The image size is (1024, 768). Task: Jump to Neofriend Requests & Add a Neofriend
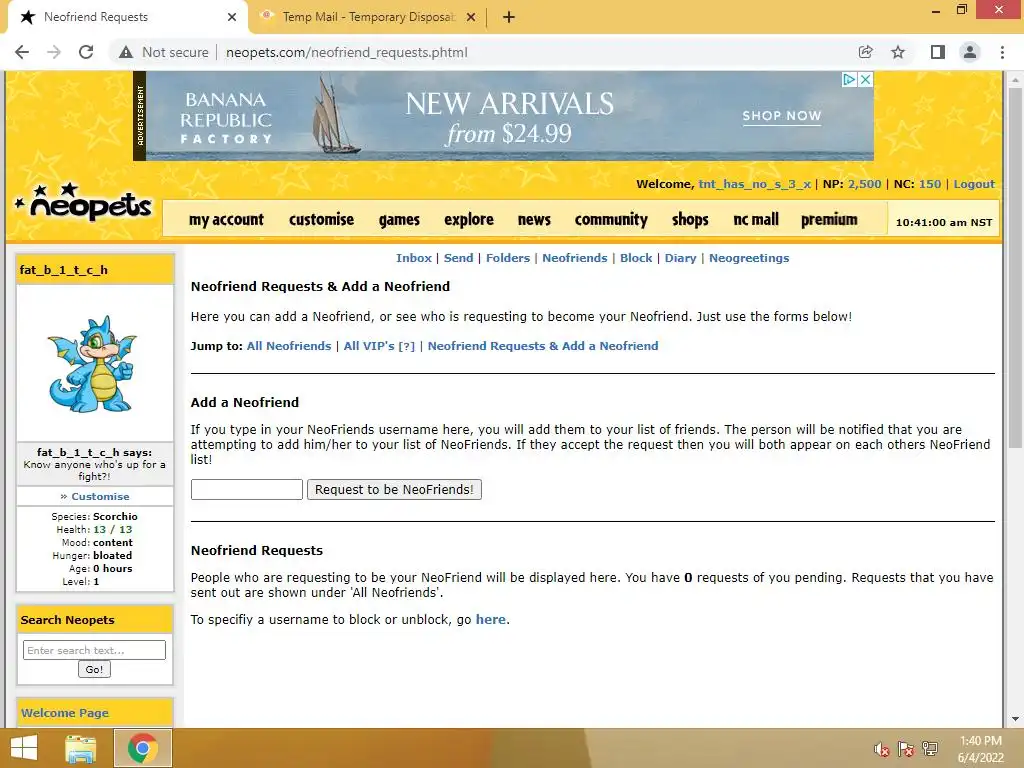tap(543, 346)
